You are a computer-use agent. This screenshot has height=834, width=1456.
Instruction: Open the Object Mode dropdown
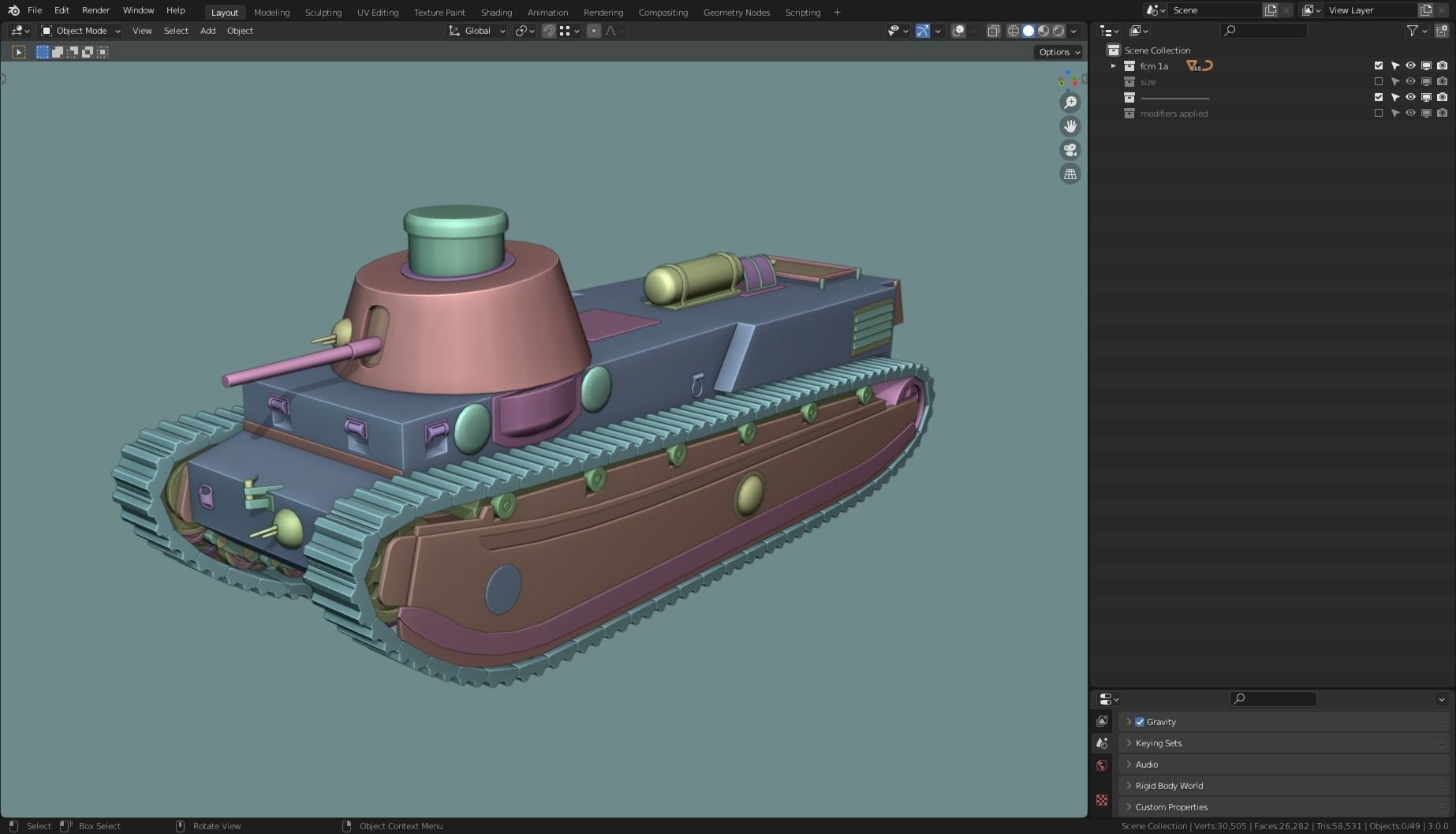click(80, 31)
